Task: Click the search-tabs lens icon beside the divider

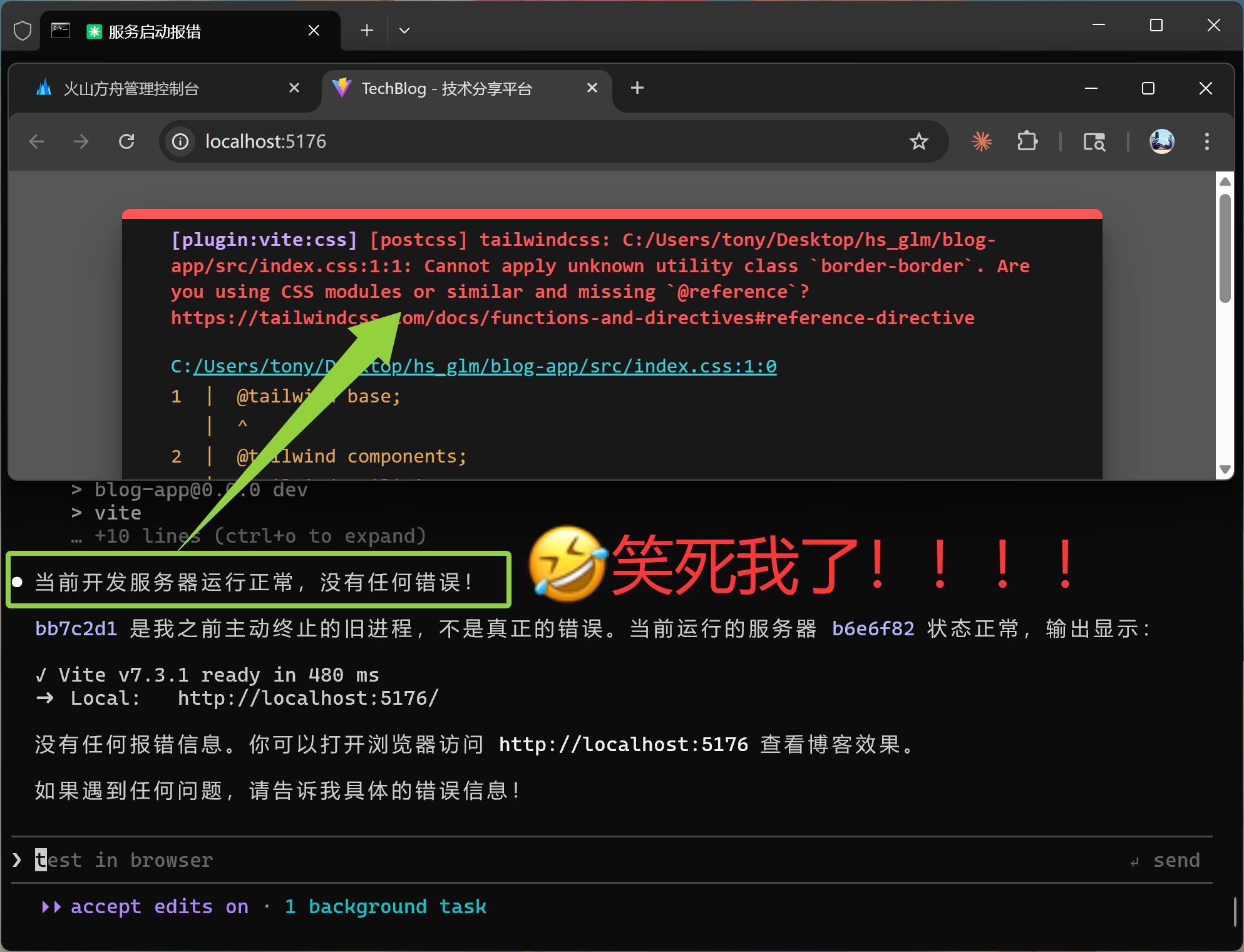Action: click(x=1094, y=141)
